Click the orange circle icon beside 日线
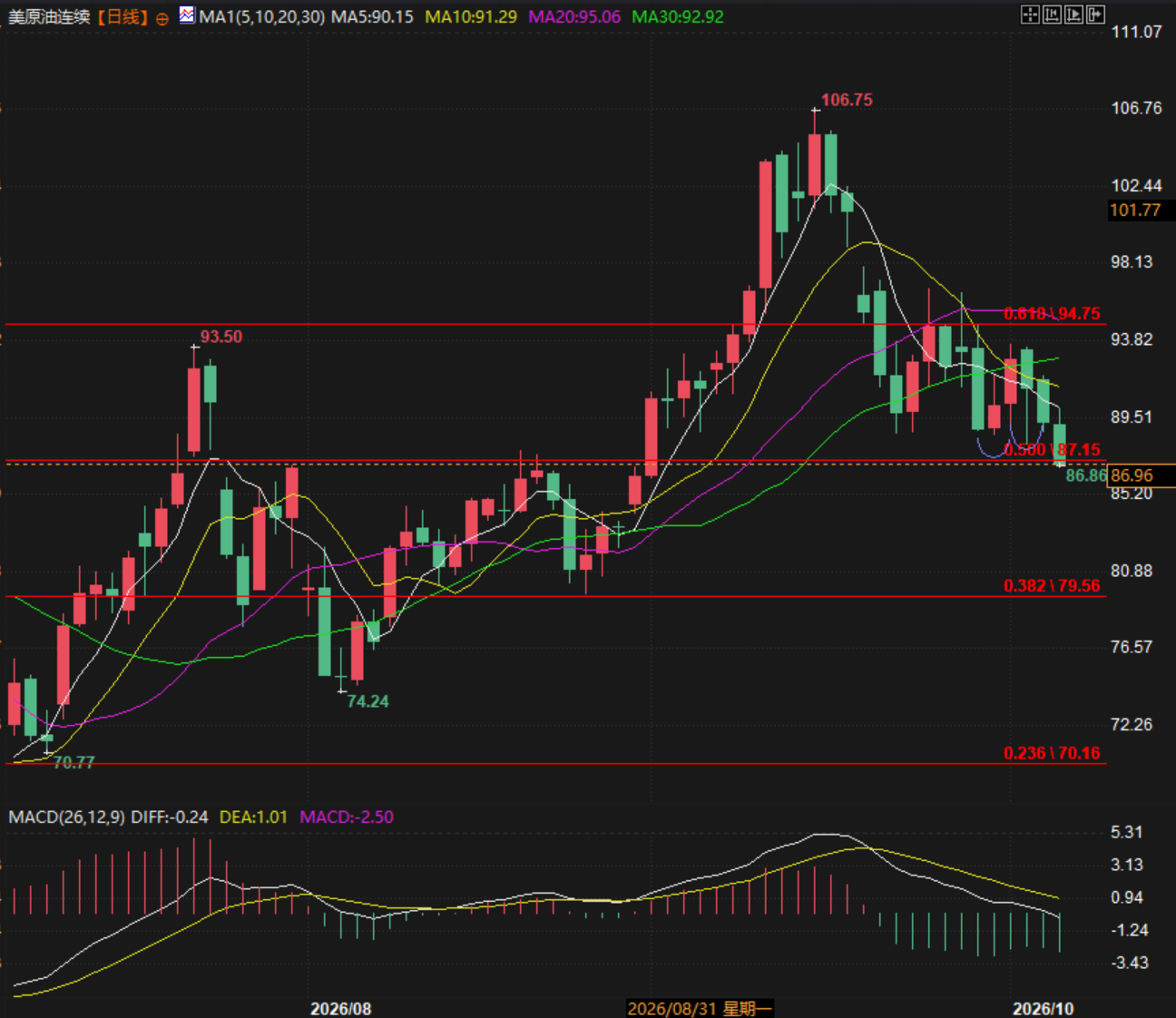Screen dimensions: 1176x1018 (x=162, y=18)
